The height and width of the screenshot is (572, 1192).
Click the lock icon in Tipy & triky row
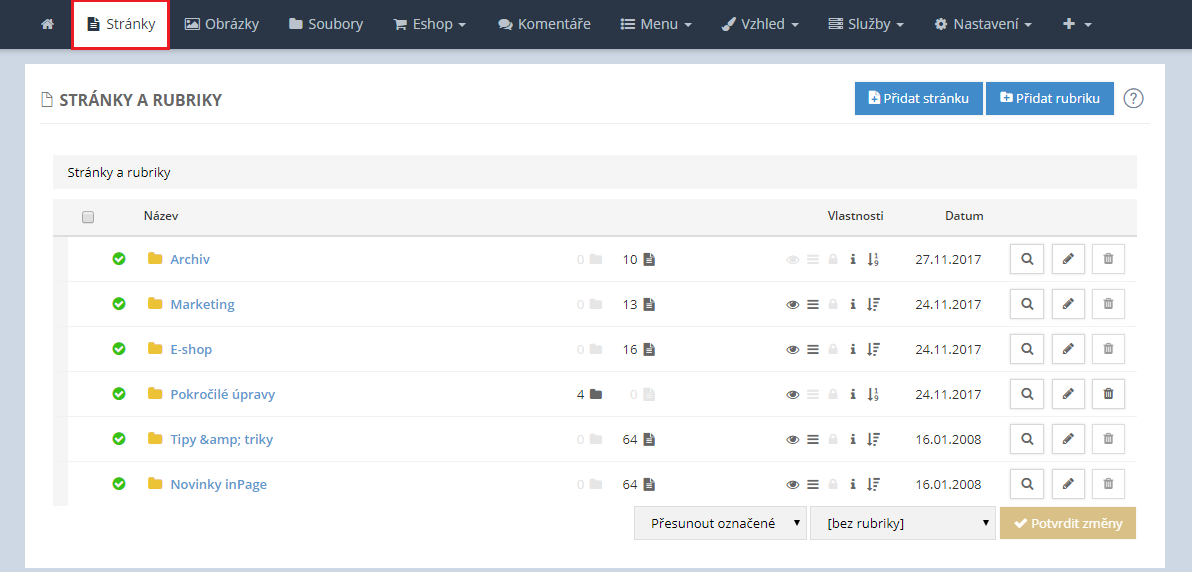tap(833, 439)
